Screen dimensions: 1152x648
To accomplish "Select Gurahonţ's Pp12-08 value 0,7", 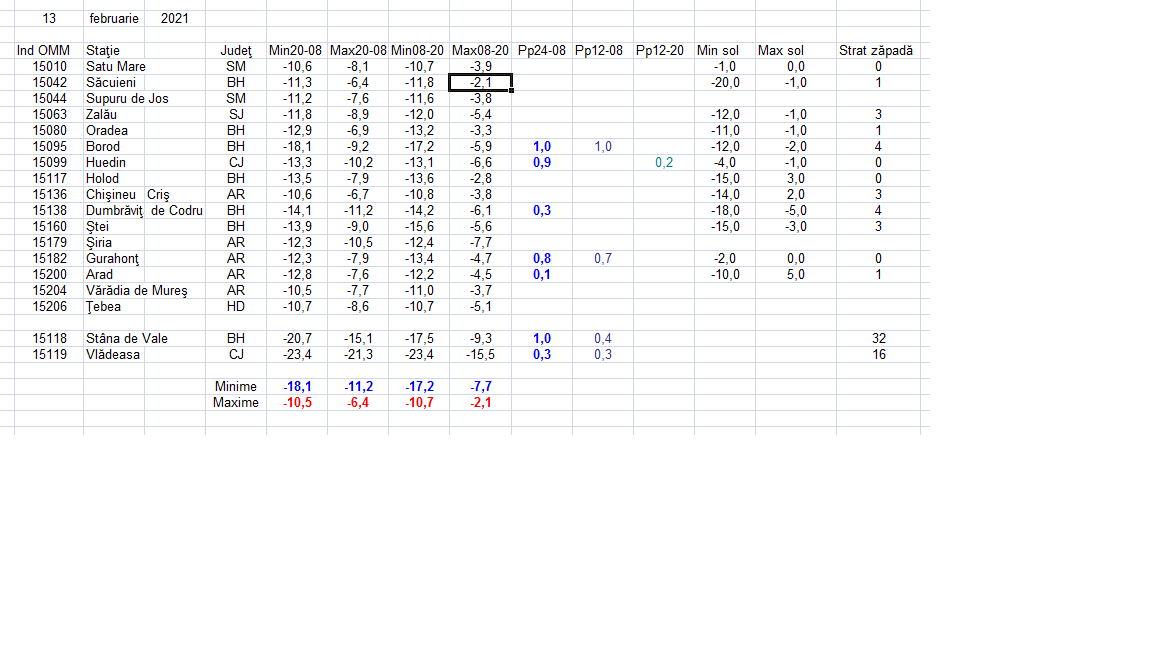I will pyautogui.click(x=603, y=259).
